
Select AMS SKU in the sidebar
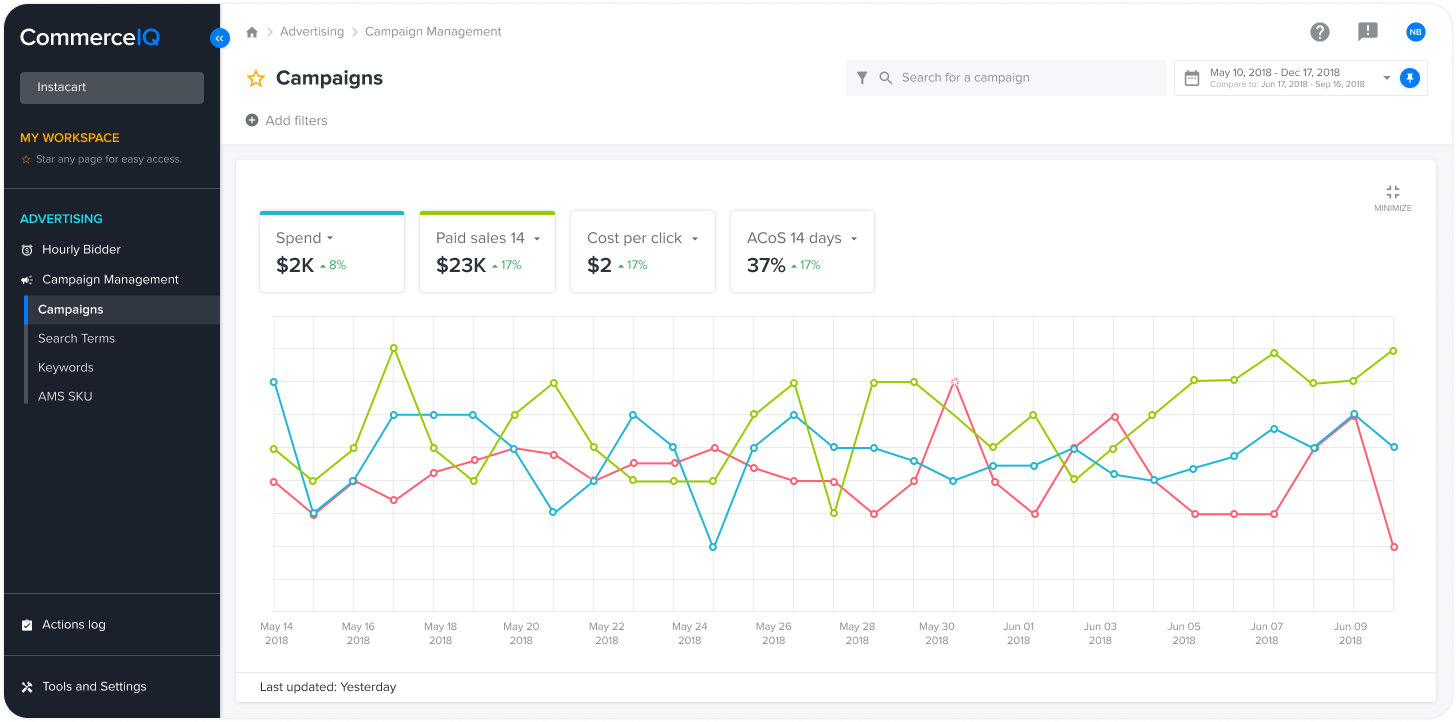(x=65, y=397)
